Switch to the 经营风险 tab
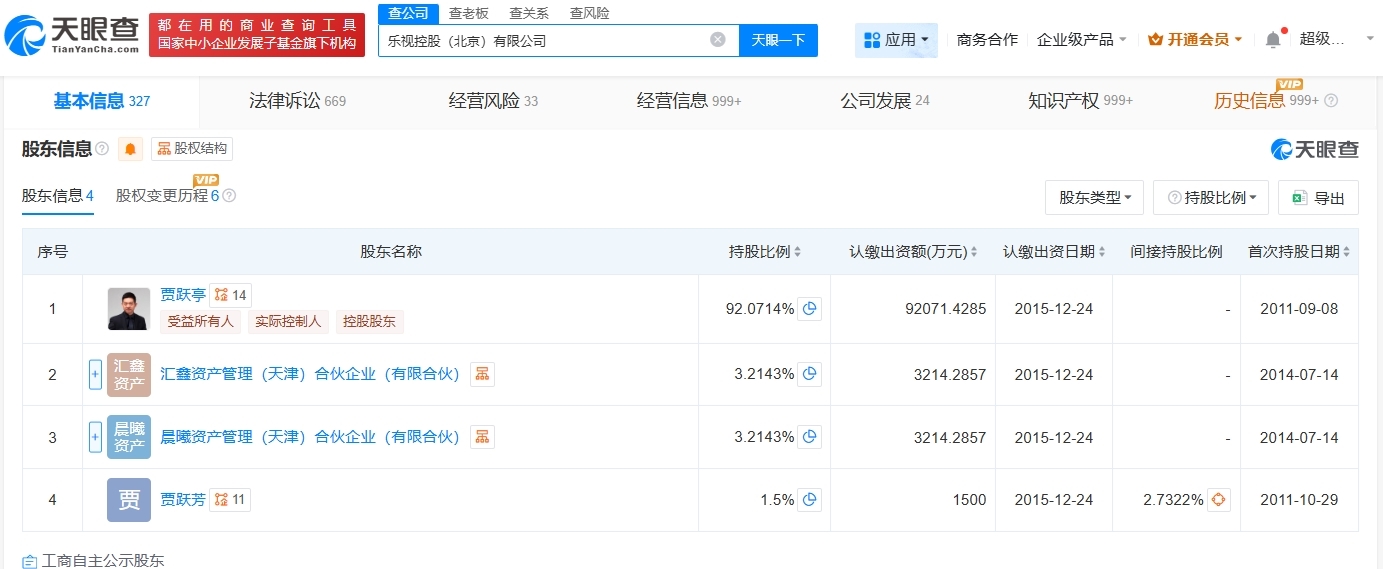 (493, 101)
